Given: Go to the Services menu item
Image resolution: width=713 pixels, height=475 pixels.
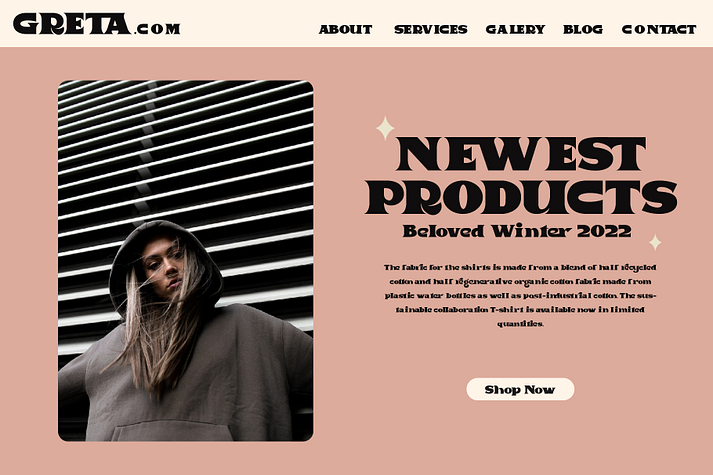Looking at the screenshot, I should coord(430,30).
